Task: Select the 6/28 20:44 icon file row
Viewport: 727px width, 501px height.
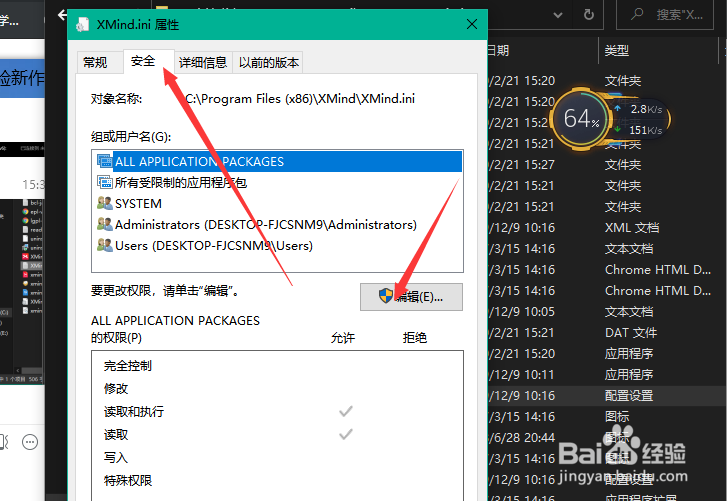Action: tap(607, 438)
